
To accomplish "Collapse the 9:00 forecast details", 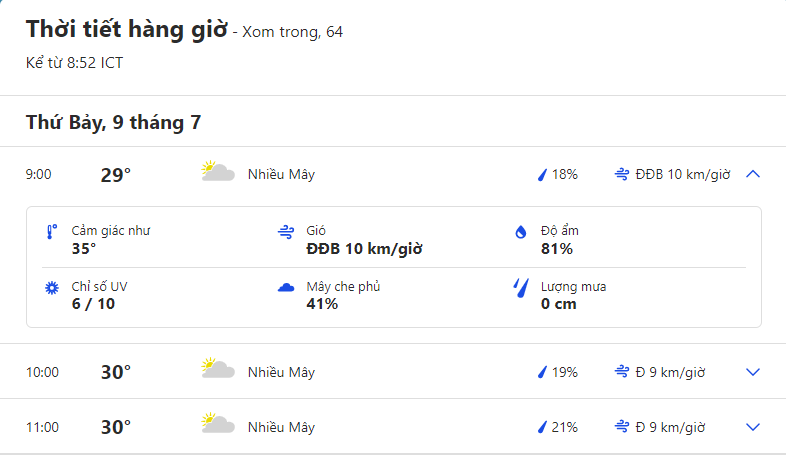I will point(754,174).
